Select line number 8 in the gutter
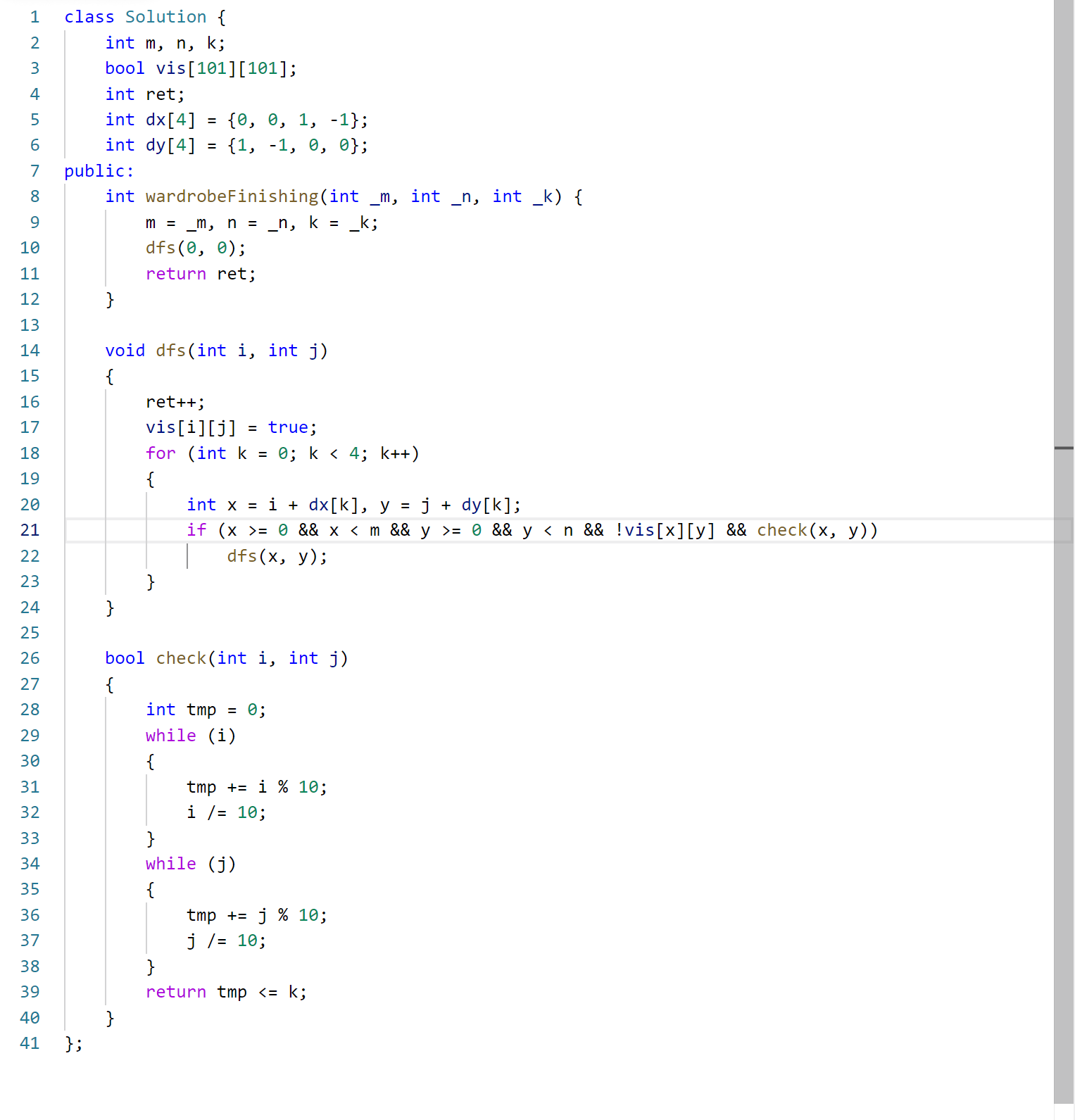Viewport: 1075px width, 1120px height. point(34,196)
